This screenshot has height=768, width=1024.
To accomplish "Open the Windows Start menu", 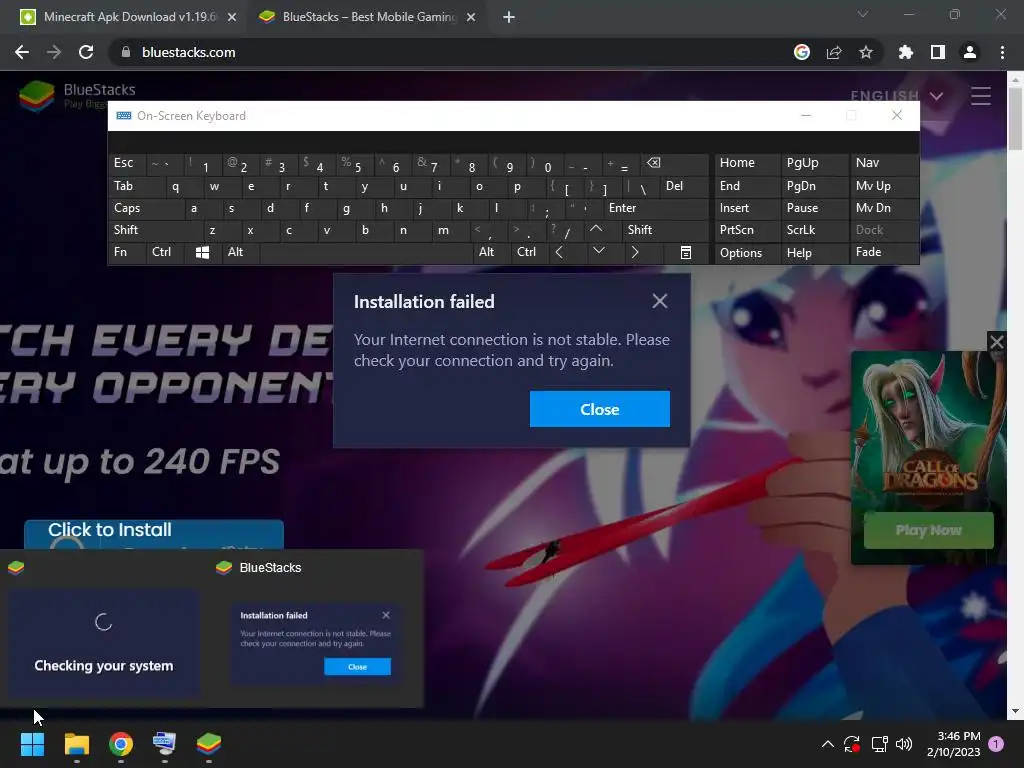I will pos(32,744).
